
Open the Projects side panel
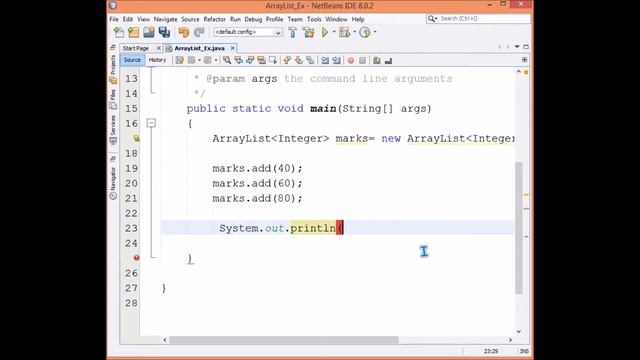click(113, 69)
